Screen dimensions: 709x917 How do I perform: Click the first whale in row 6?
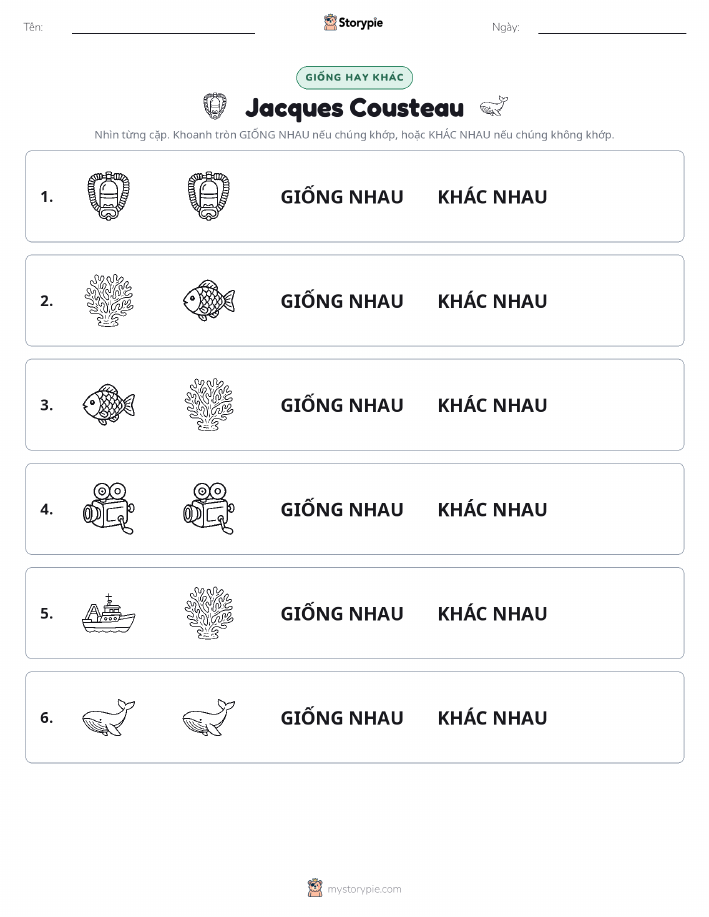[109, 717]
